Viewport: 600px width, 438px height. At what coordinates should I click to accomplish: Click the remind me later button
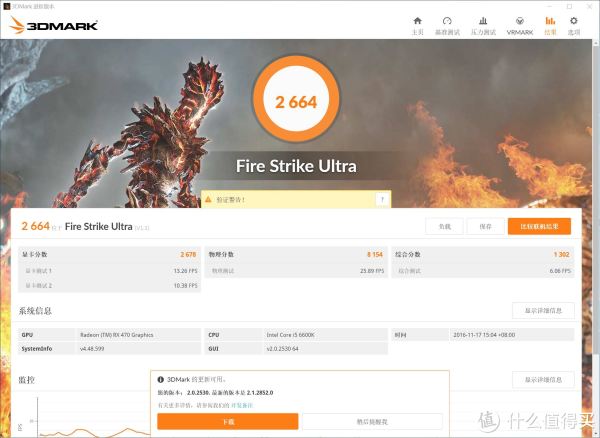pyautogui.click(x=372, y=422)
